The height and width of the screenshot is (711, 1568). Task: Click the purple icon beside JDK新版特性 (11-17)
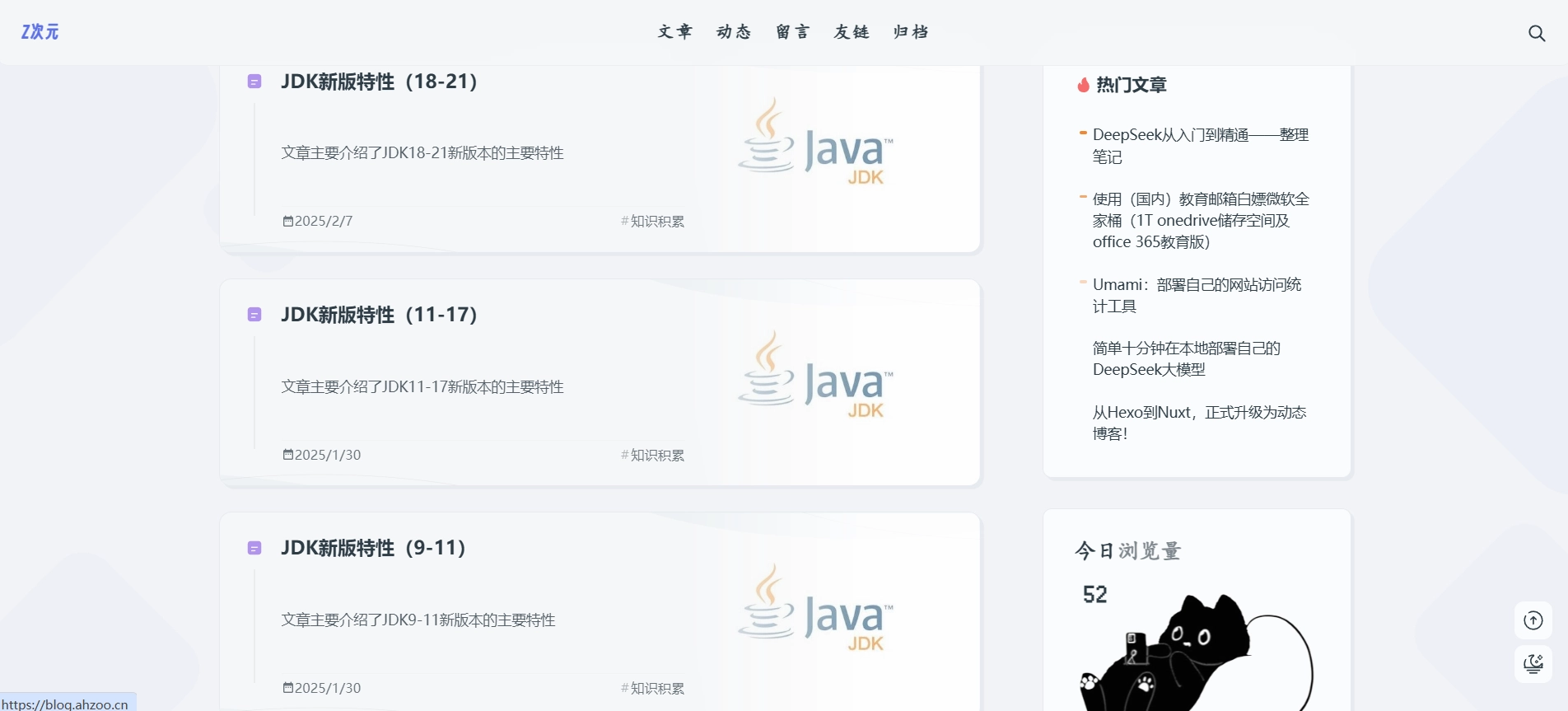254,315
